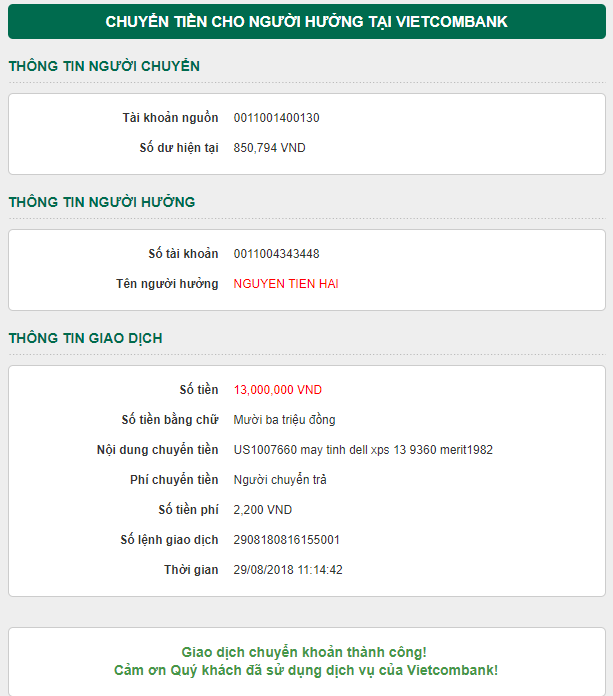This screenshot has height=696, width=613.
Task: Click the red amount 13,000,000 VND
Action: [277, 390]
